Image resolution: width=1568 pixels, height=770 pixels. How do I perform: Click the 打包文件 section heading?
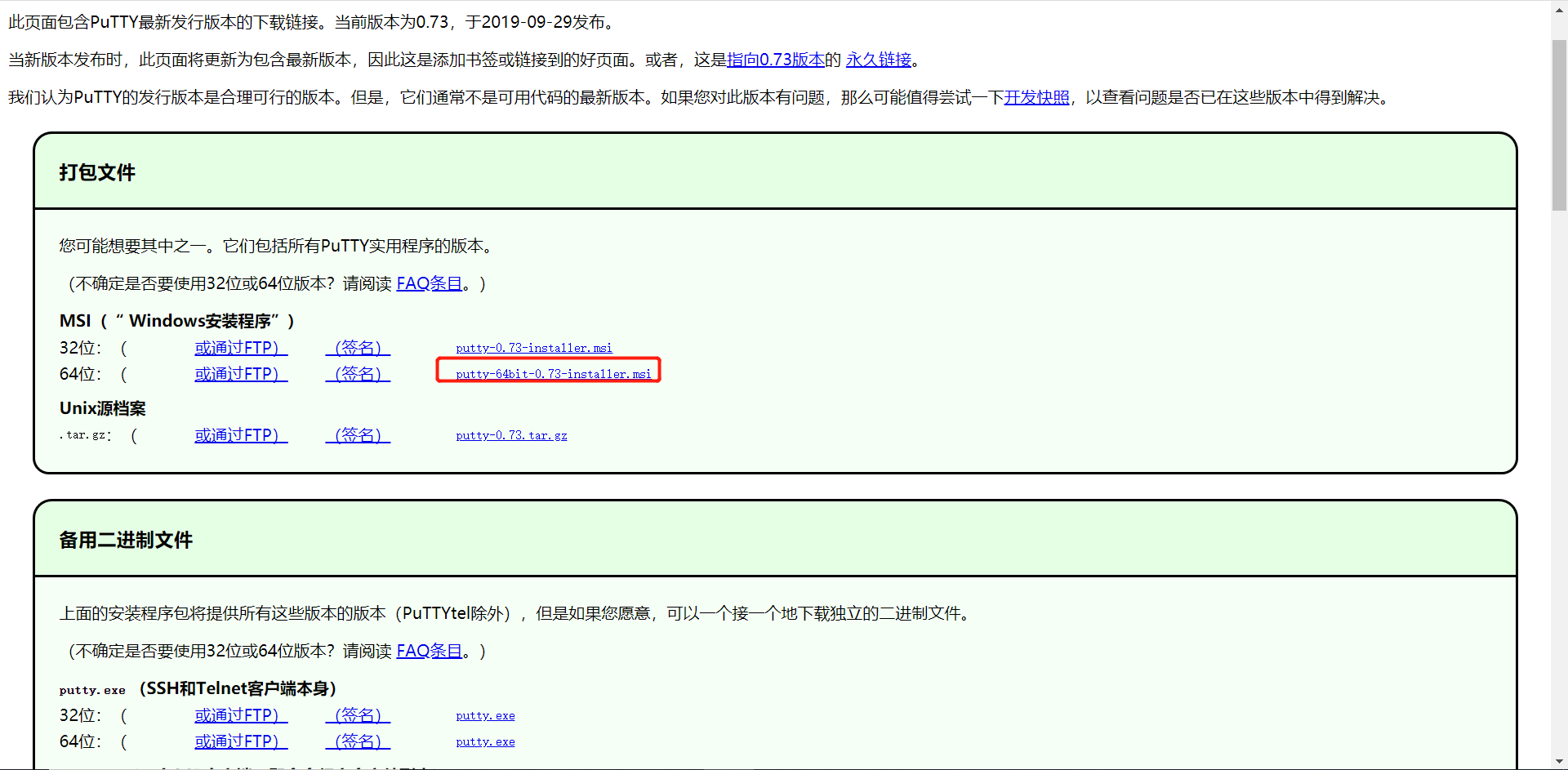(x=97, y=172)
